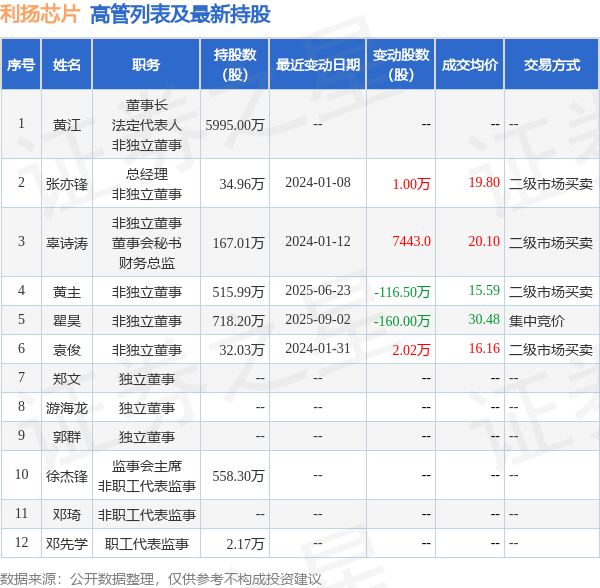Select the 最近变动日期 column header
This screenshot has width=600, height=588.
318,65
